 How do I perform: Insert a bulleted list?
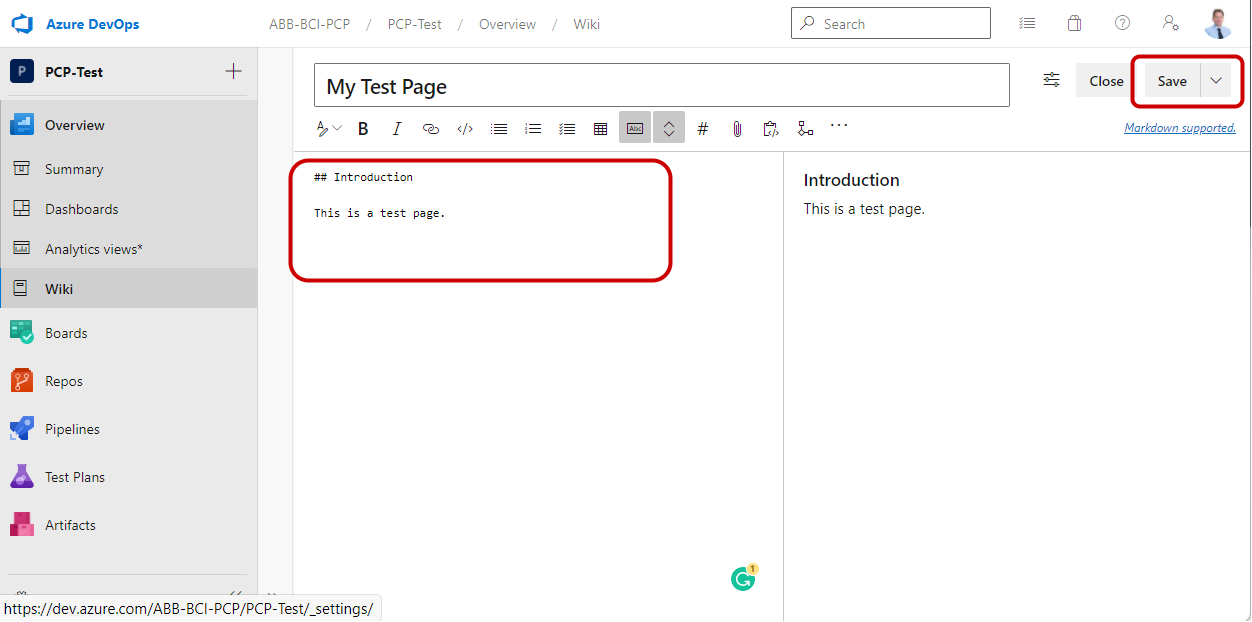tap(499, 128)
